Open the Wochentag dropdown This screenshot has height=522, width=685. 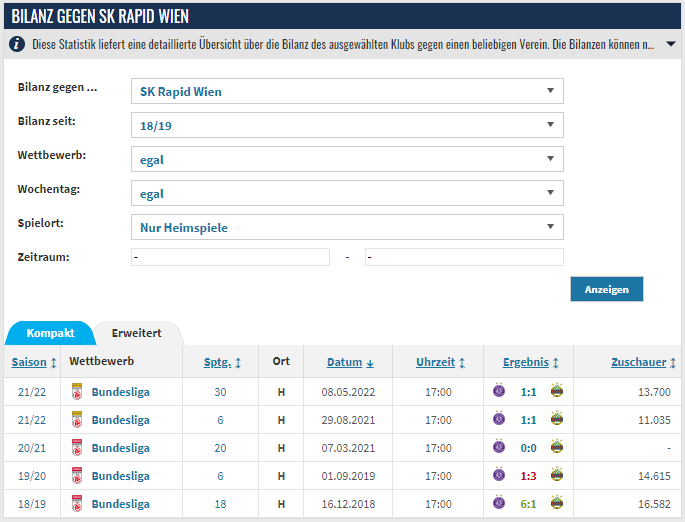[347, 193]
